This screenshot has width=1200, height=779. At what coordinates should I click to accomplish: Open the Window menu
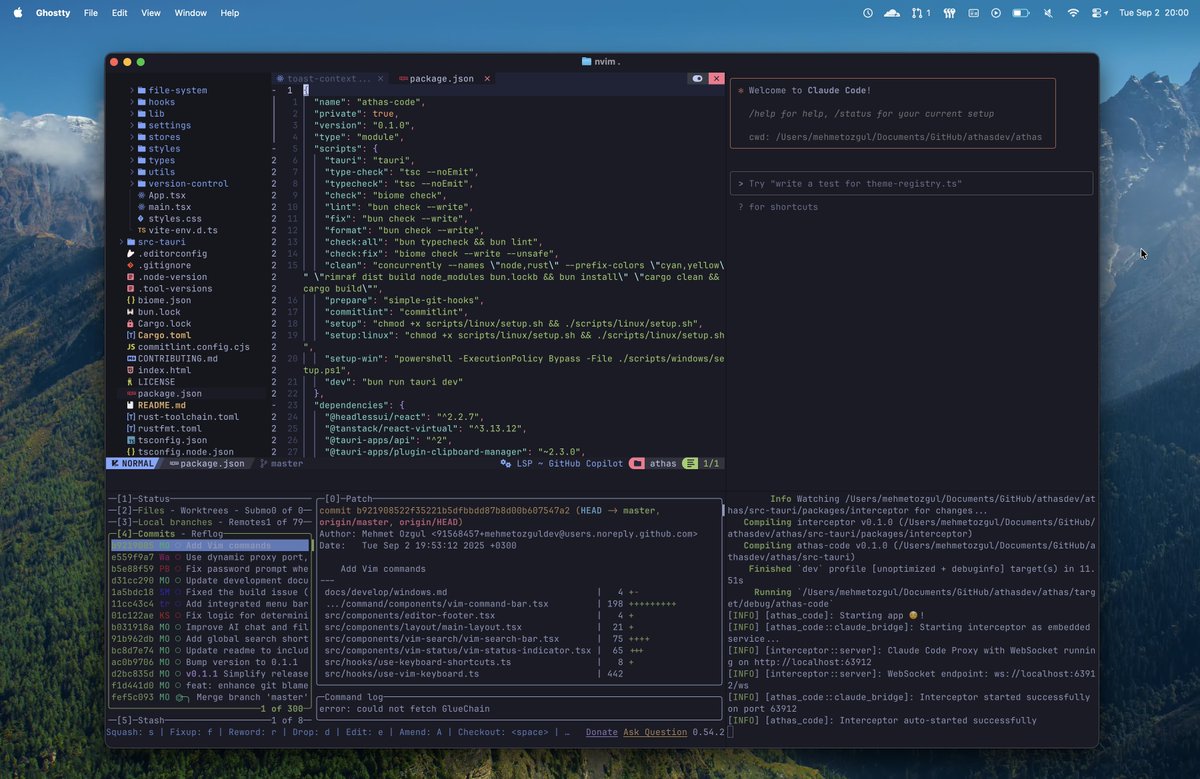point(191,13)
